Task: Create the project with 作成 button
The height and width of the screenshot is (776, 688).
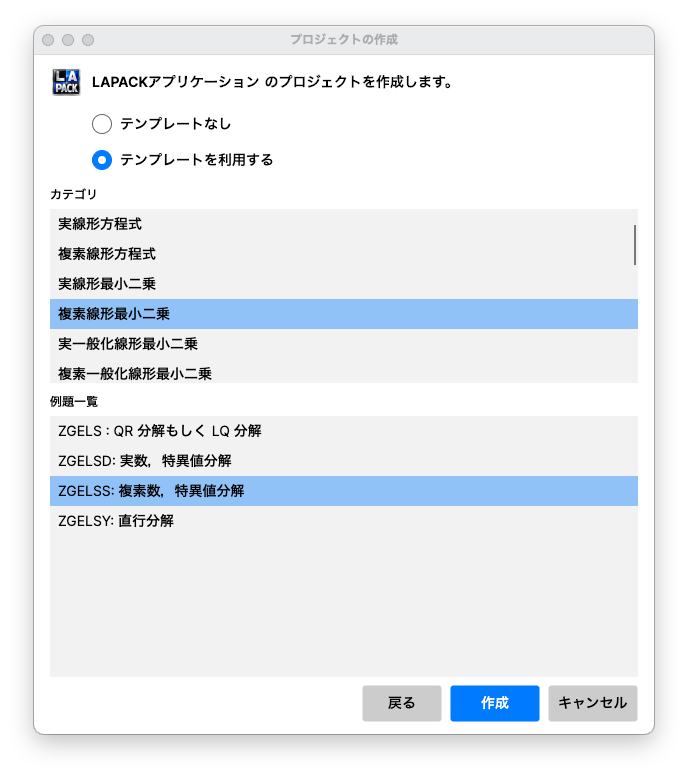Action: 494,703
